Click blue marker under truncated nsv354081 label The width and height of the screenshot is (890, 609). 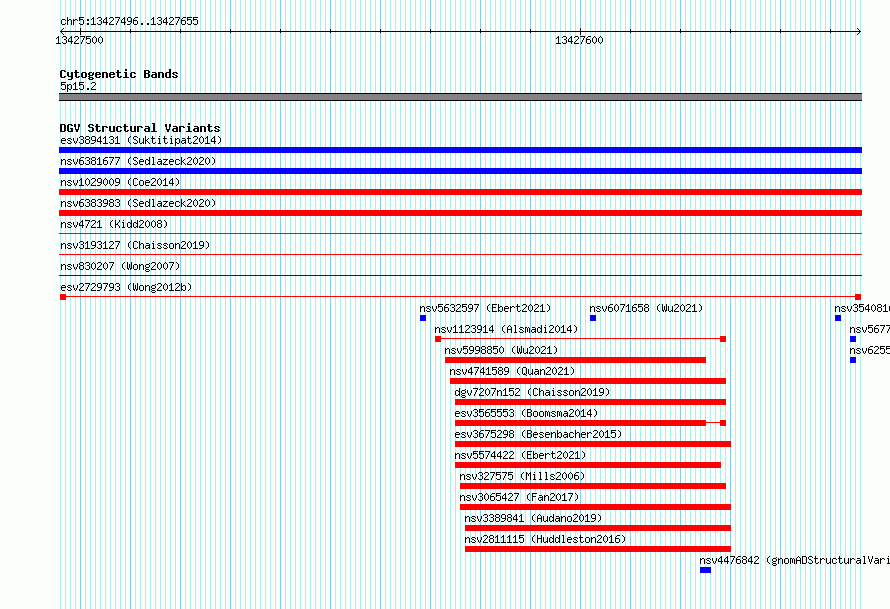[x=838, y=318]
